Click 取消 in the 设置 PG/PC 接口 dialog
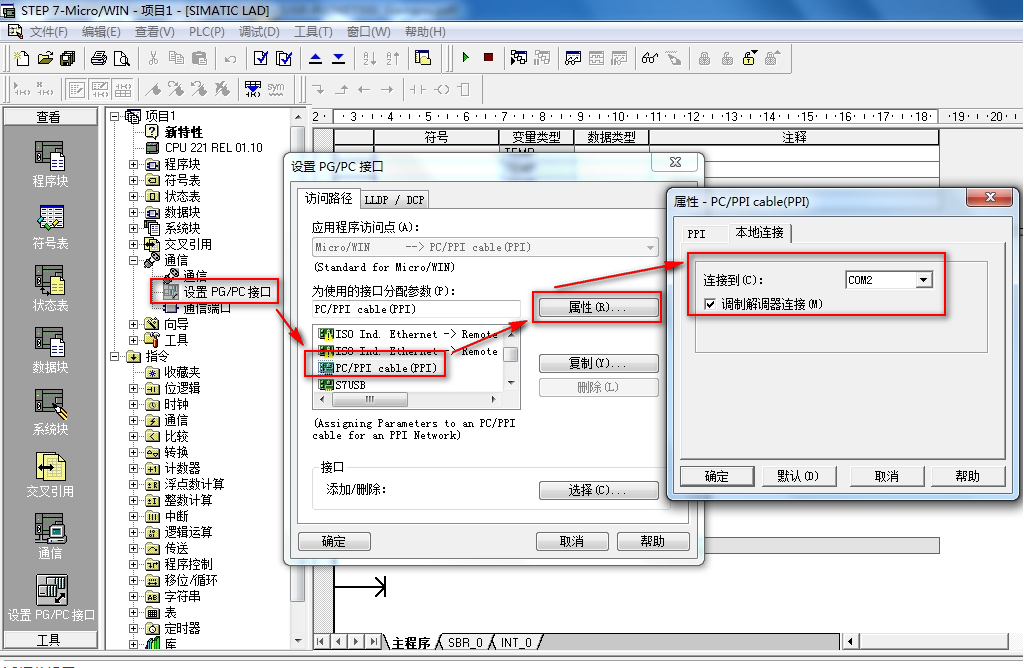Image resolution: width=1024 pixels, height=668 pixels. (571, 541)
